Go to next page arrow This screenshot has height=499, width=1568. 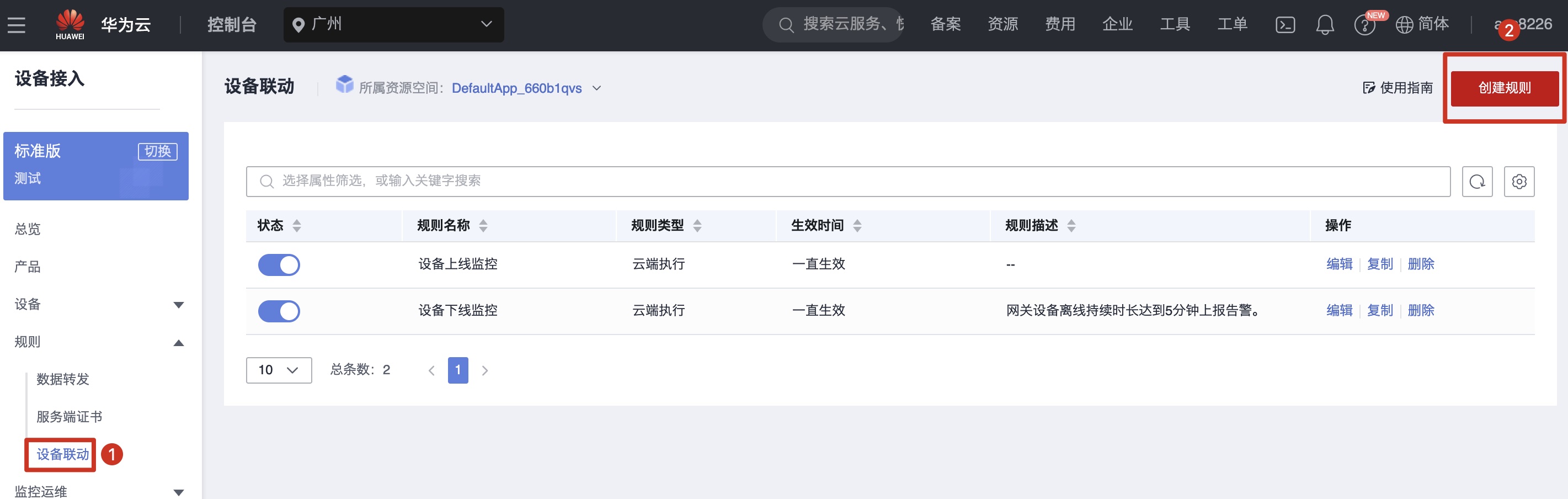tap(485, 370)
